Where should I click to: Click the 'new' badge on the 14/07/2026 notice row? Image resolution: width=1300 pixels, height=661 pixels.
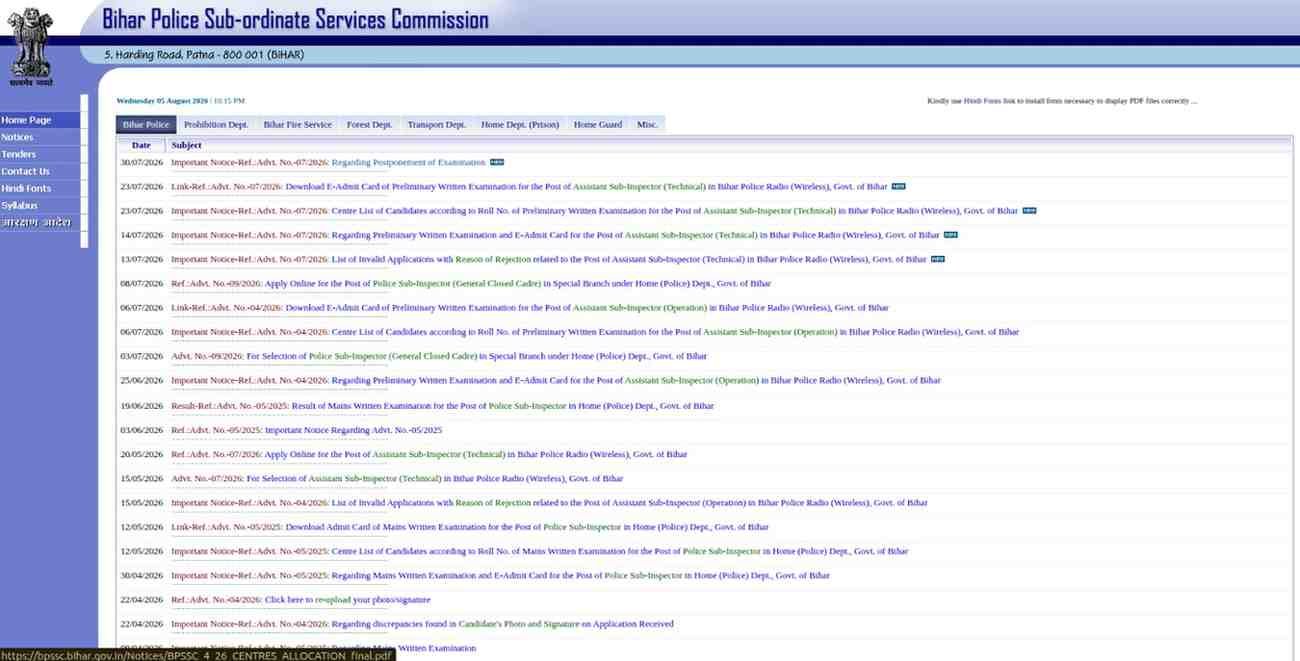pos(950,235)
